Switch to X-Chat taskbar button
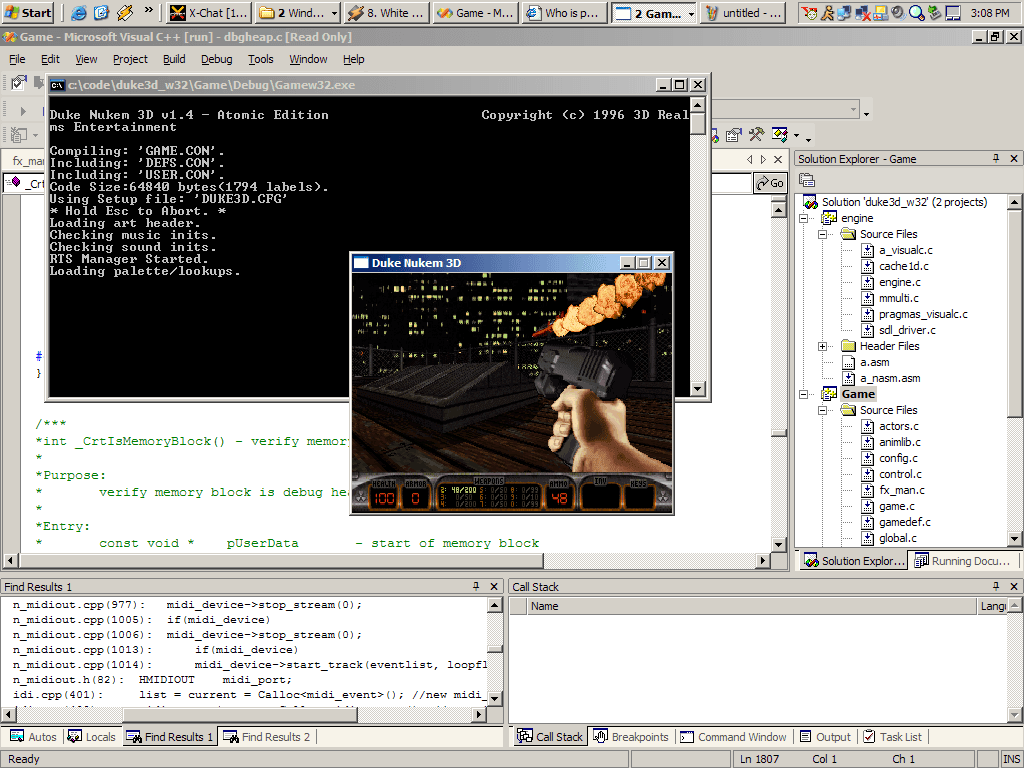This screenshot has width=1024, height=768. 209,13
